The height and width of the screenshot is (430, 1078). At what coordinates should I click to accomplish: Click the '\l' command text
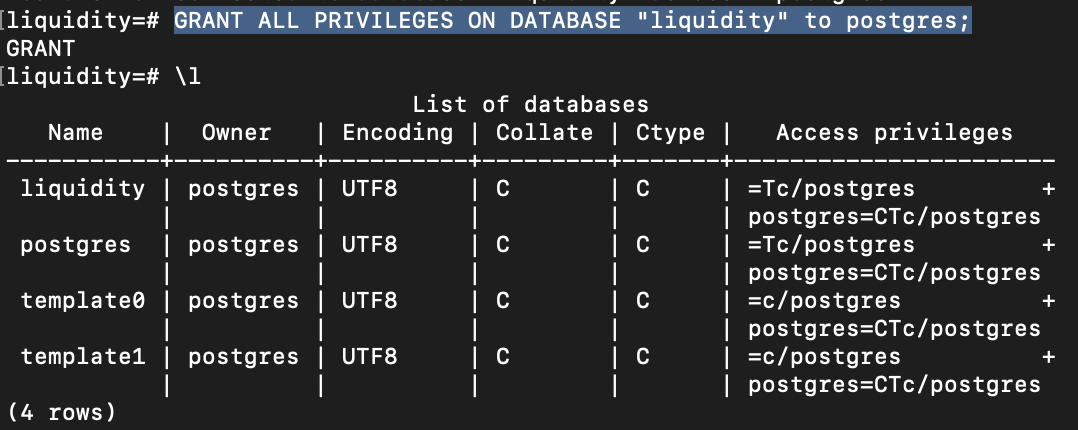[x=187, y=77]
